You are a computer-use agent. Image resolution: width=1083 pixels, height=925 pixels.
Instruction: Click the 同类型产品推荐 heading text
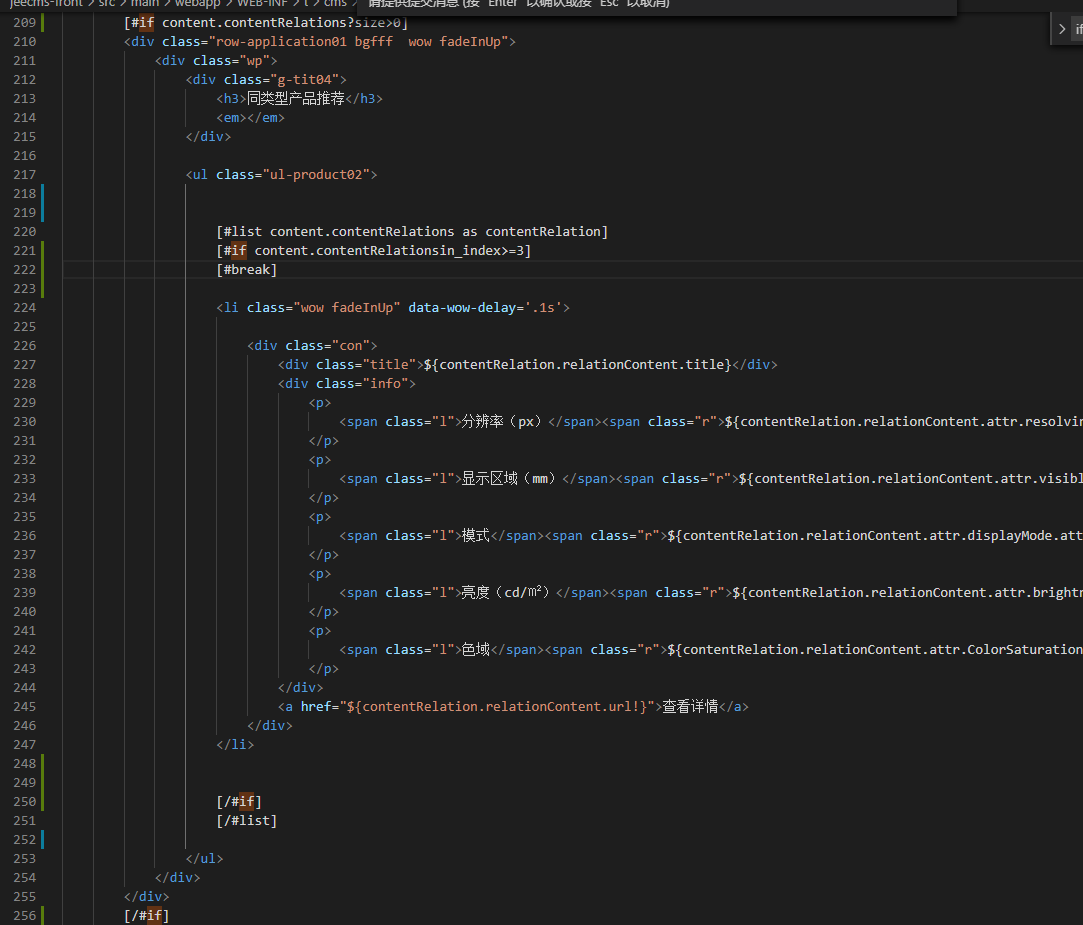coord(295,99)
